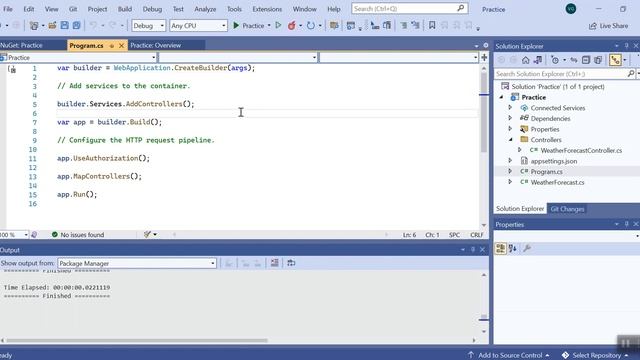
Task: Click the Alphabetical sort icon in Properties
Action: pos(513,248)
